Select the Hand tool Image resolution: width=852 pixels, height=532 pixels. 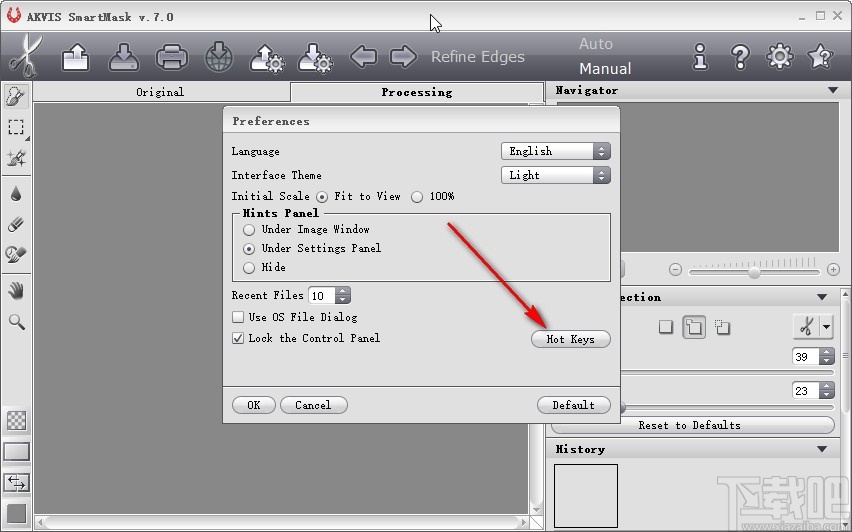(x=16, y=291)
